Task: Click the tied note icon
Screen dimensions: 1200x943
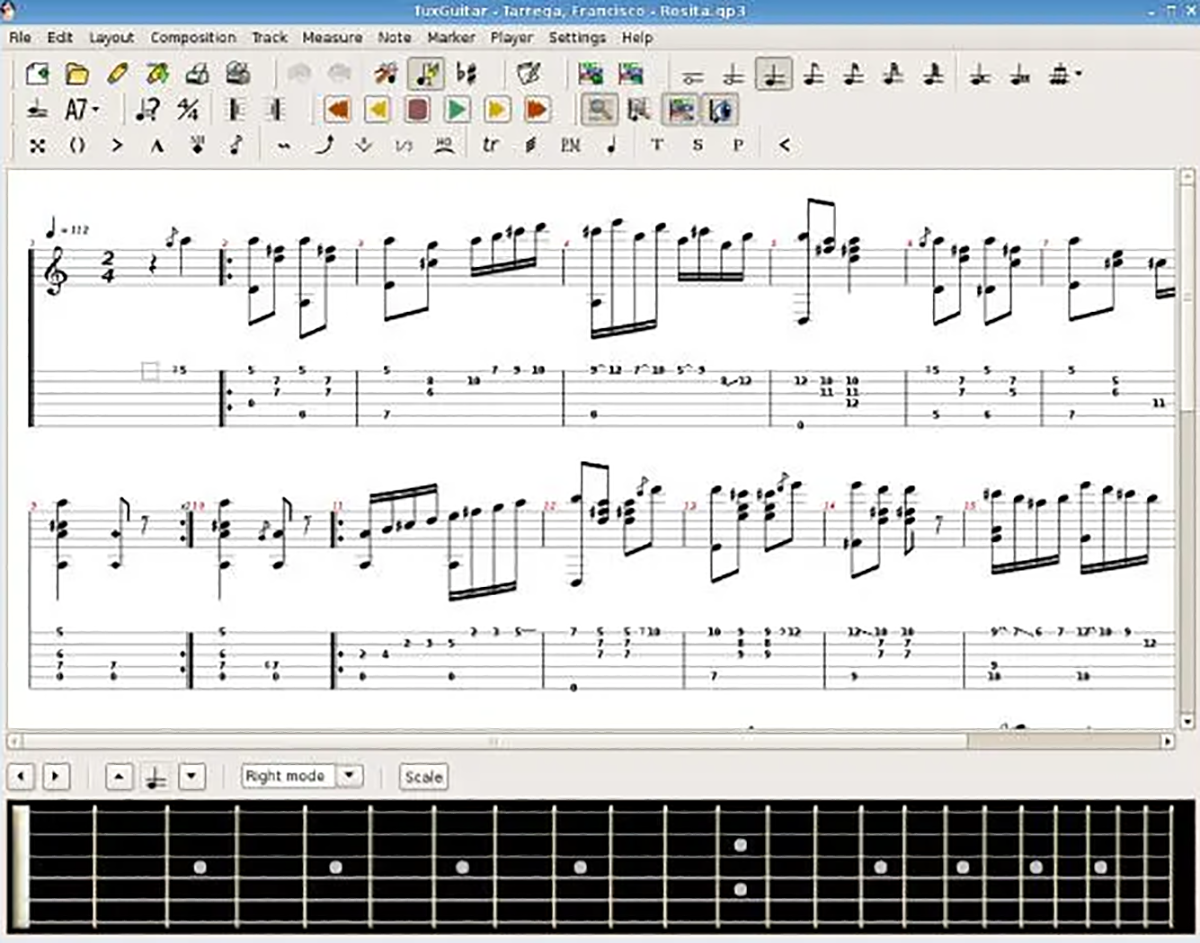Action: tap(37, 109)
